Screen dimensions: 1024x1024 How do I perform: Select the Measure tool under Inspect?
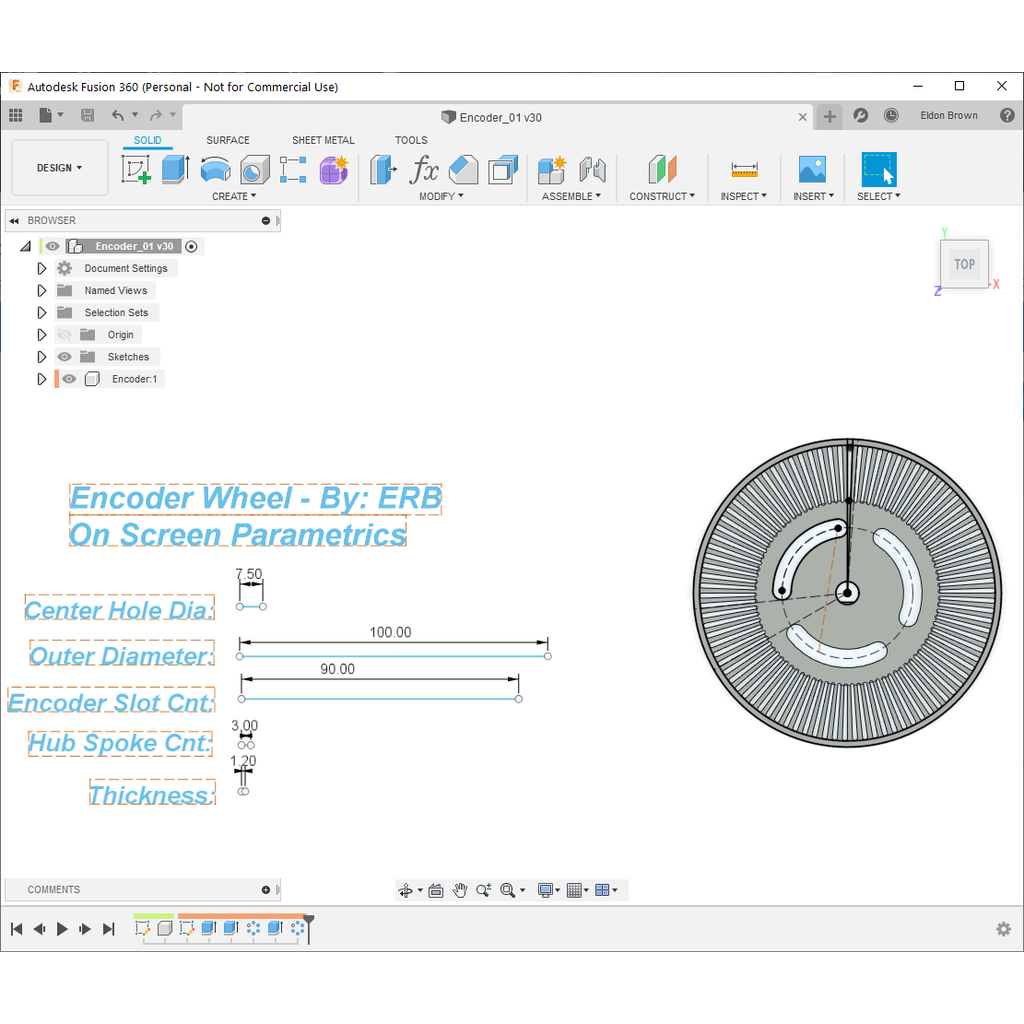(744, 170)
